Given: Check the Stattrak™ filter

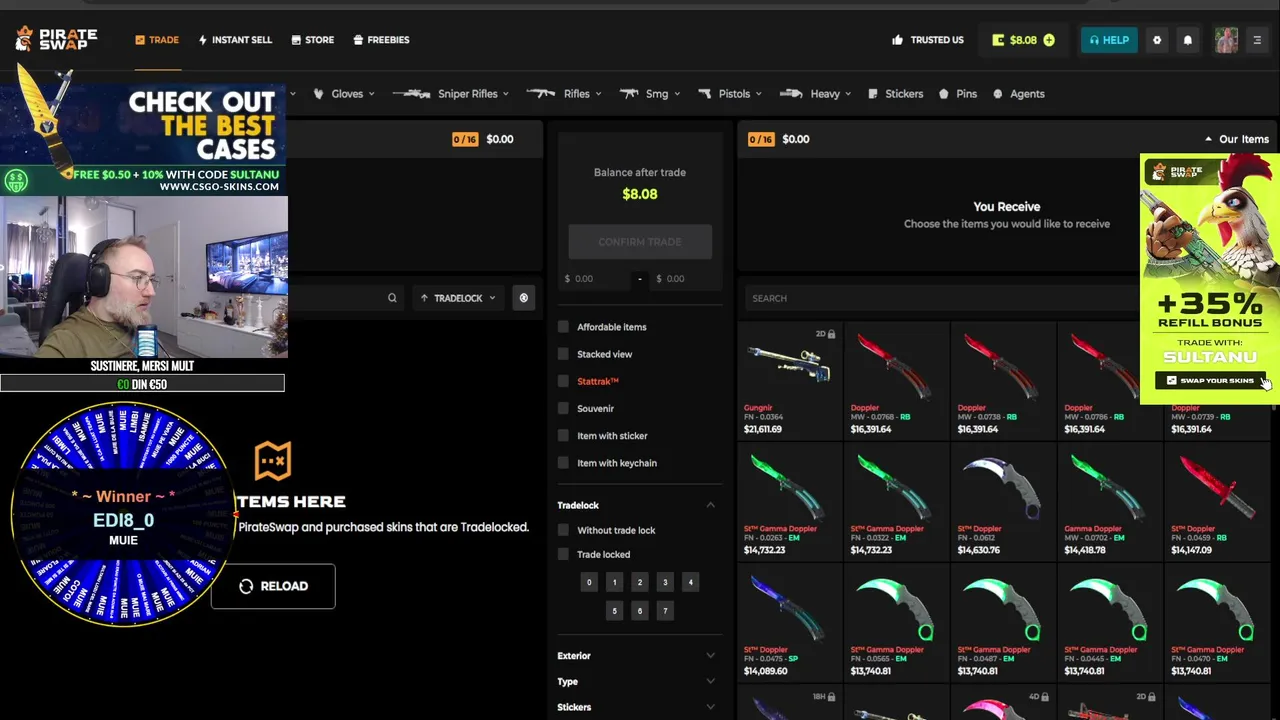Looking at the screenshot, I should tap(563, 381).
